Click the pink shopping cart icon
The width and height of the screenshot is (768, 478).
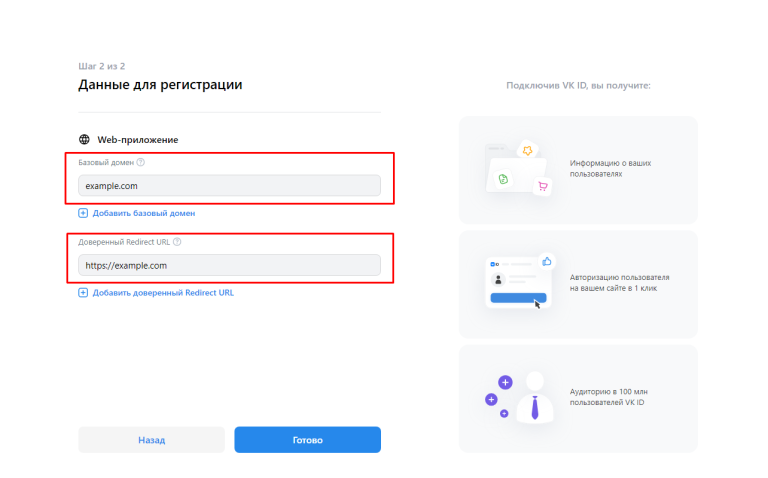pos(543,186)
